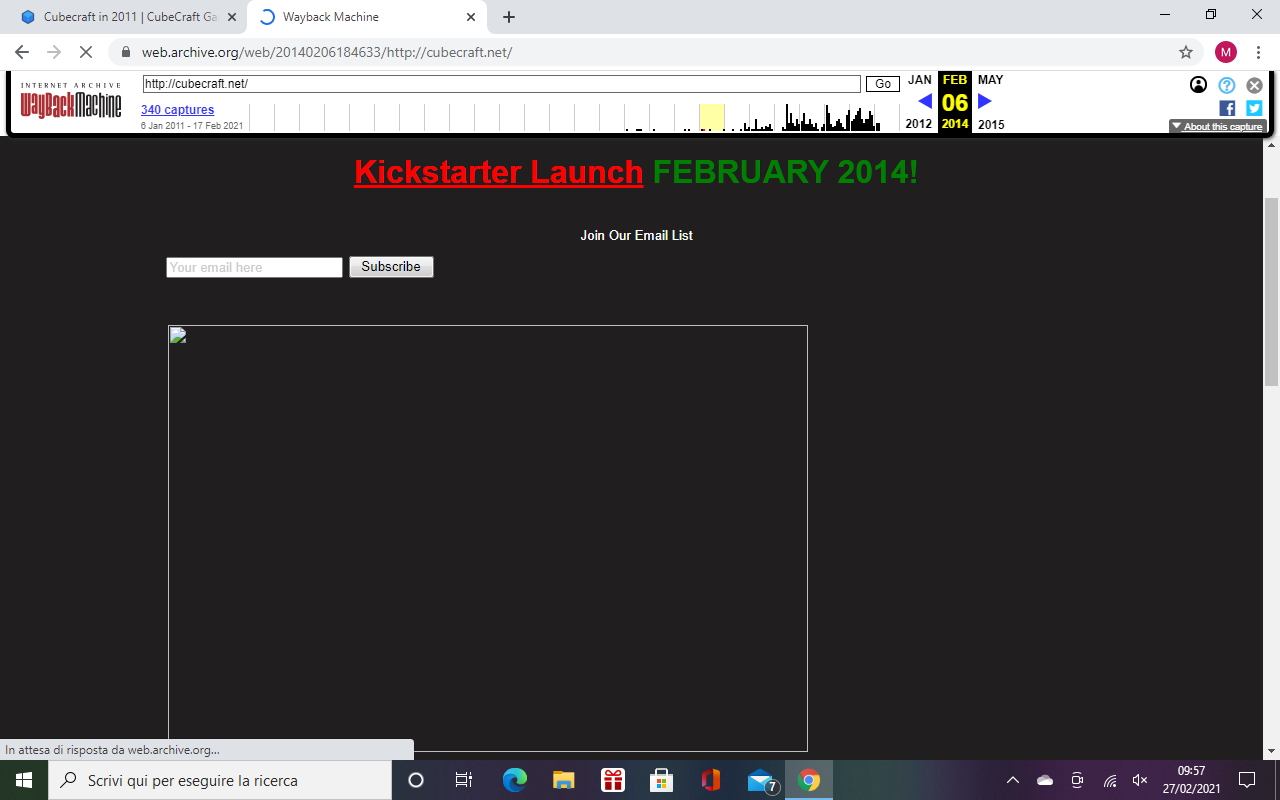Image resolution: width=1280 pixels, height=800 pixels.
Task: Jump to JAN 2012 capture
Action: pyautogui.click(x=919, y=102)
